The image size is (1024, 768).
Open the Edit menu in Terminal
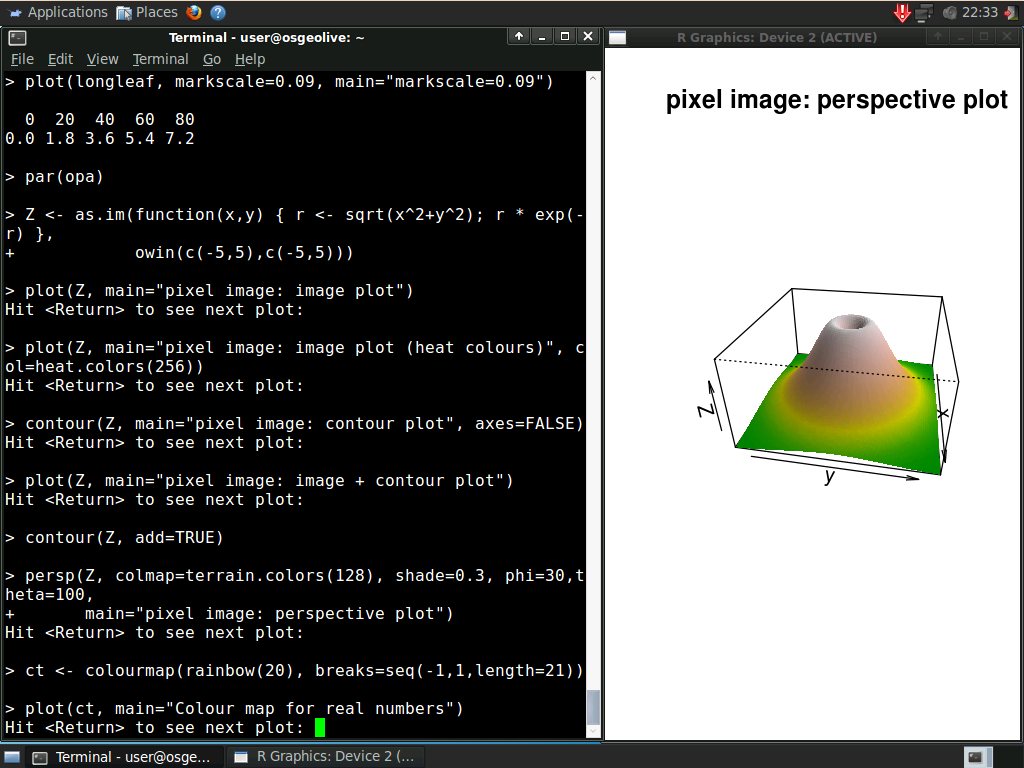tap(60, 59)
